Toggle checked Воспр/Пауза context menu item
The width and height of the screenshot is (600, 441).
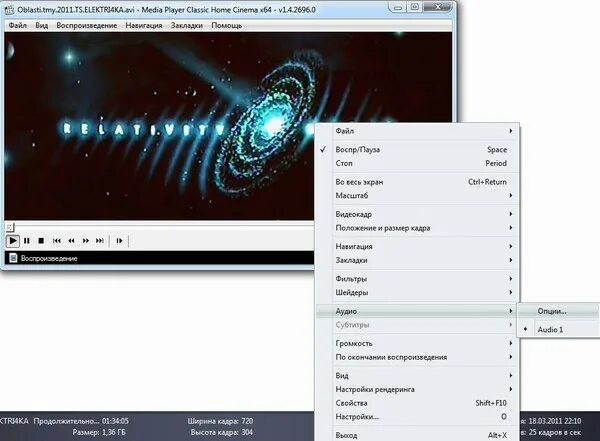[x=417, y=150]
